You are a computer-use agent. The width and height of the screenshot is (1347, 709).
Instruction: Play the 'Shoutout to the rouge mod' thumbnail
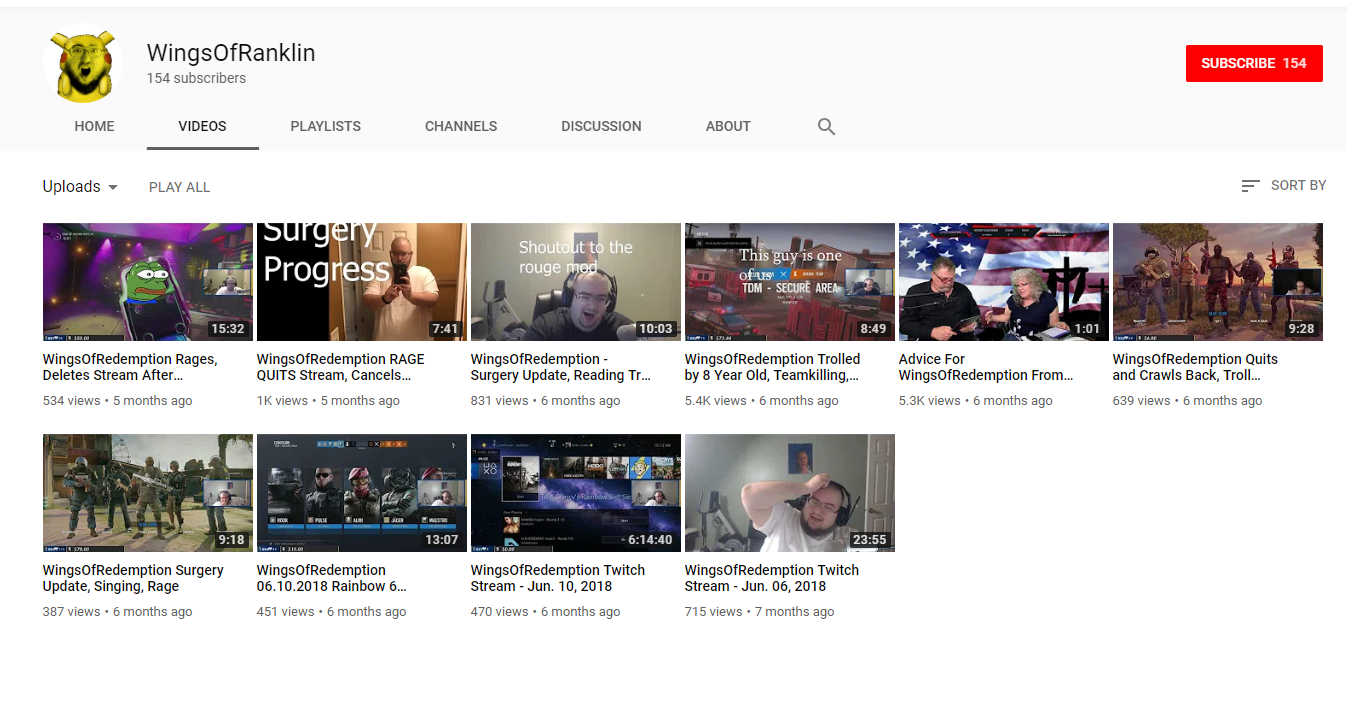tap(576, 282)
